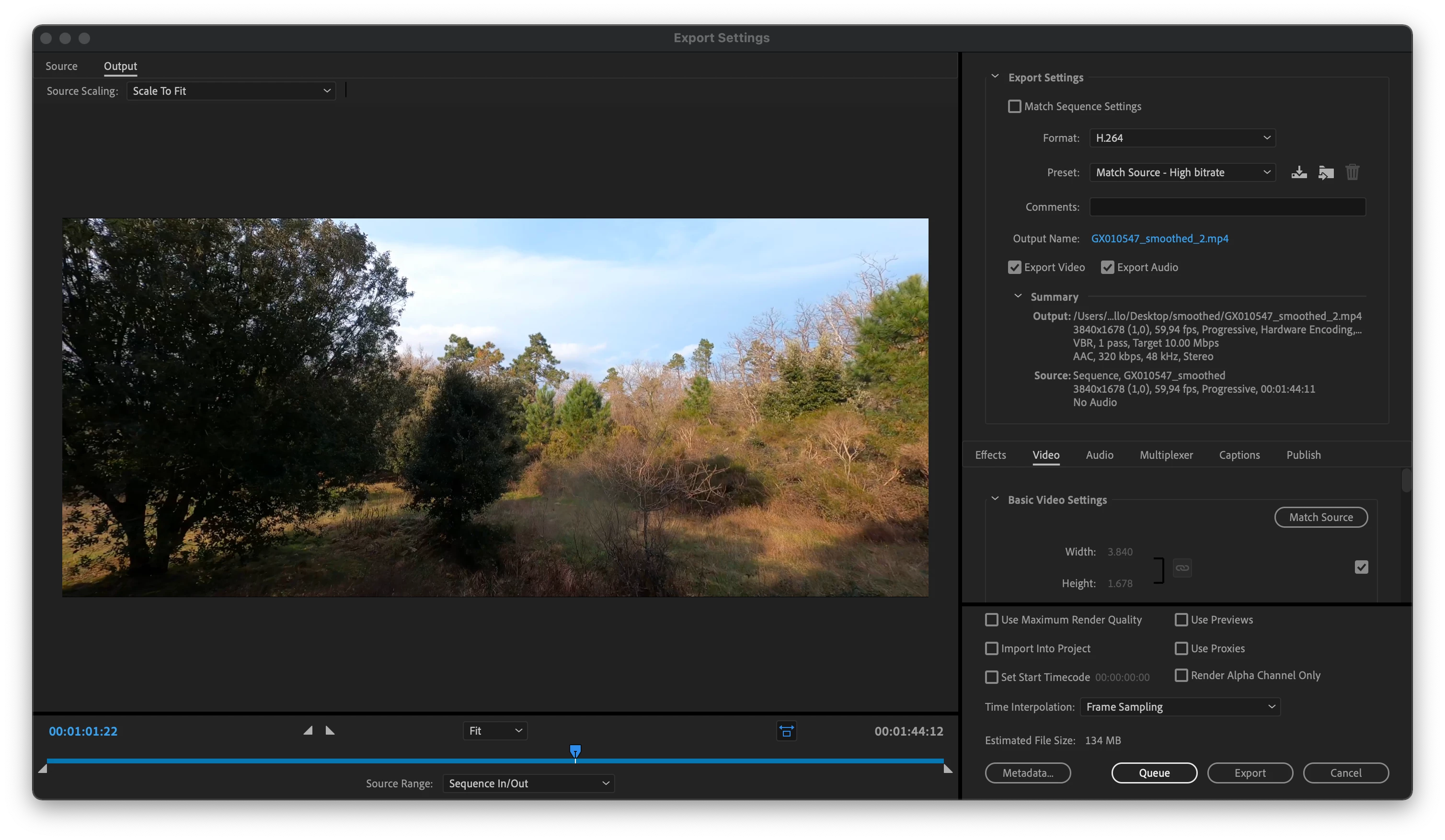Click the blue playhead on timeline

point(575,750)
